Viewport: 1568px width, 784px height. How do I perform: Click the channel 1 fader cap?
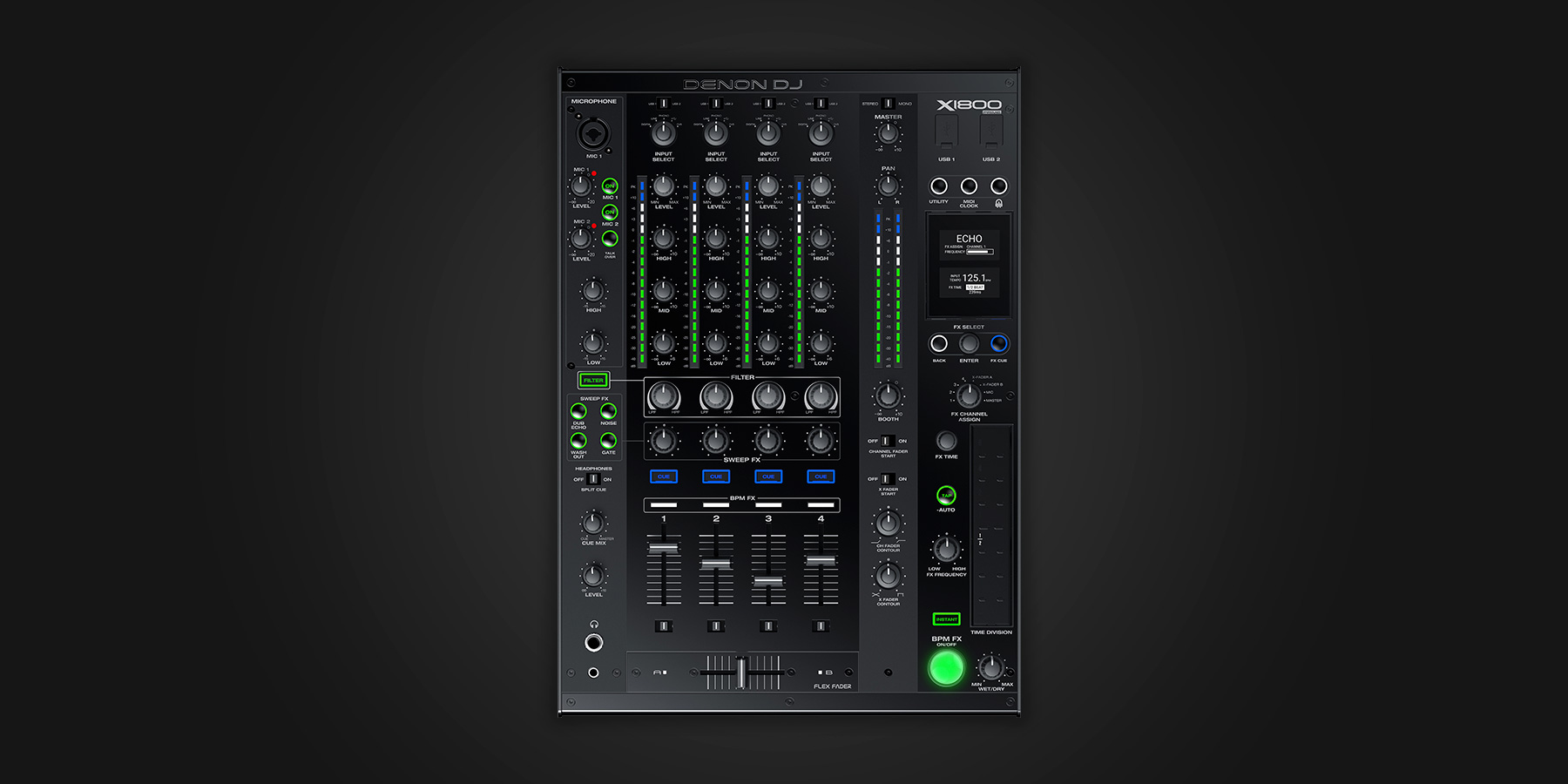[664, 548]
